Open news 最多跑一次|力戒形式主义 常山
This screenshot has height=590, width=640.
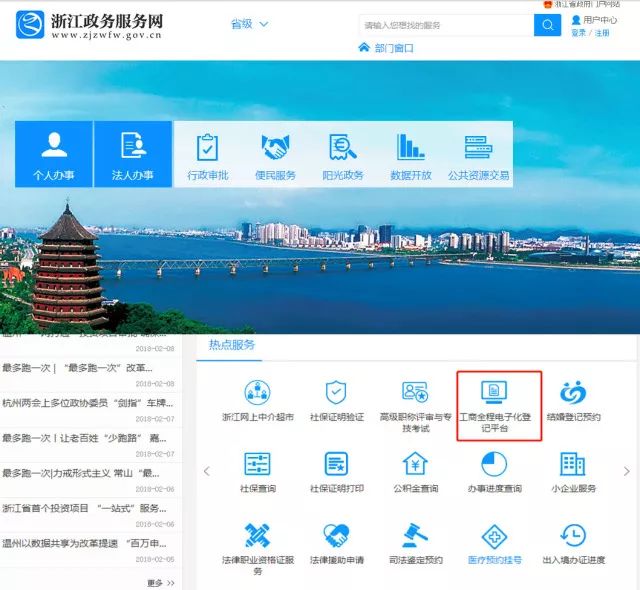81,473
